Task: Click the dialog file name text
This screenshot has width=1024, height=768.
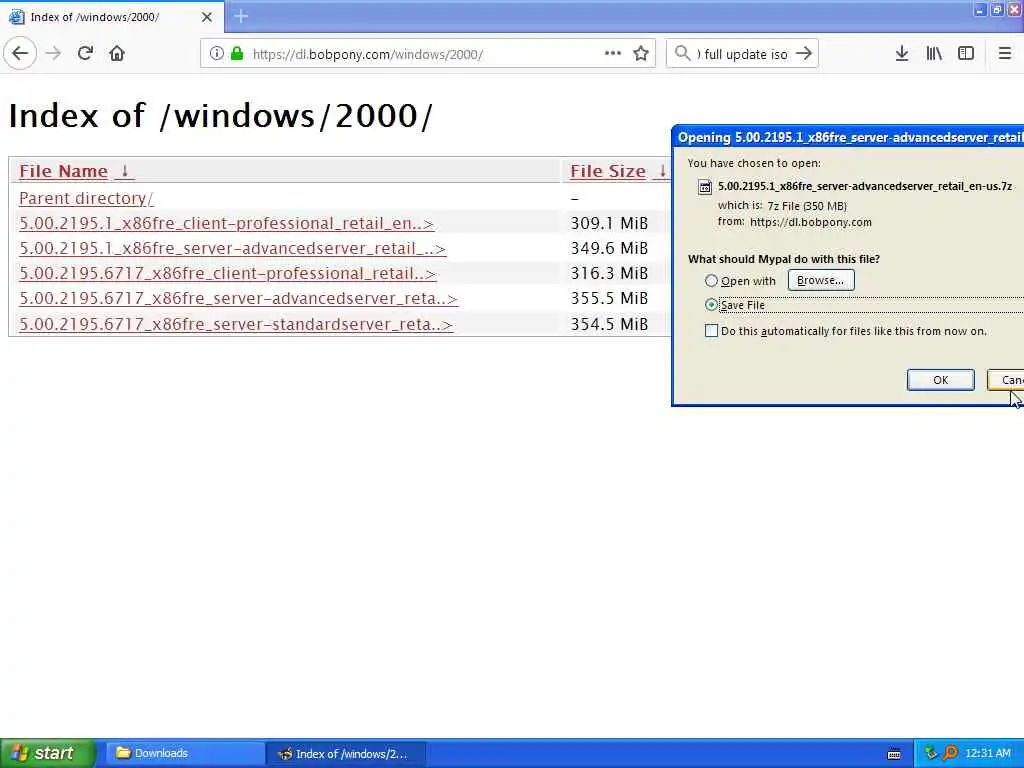Action: pyautogui.click(x=865, y=186)
